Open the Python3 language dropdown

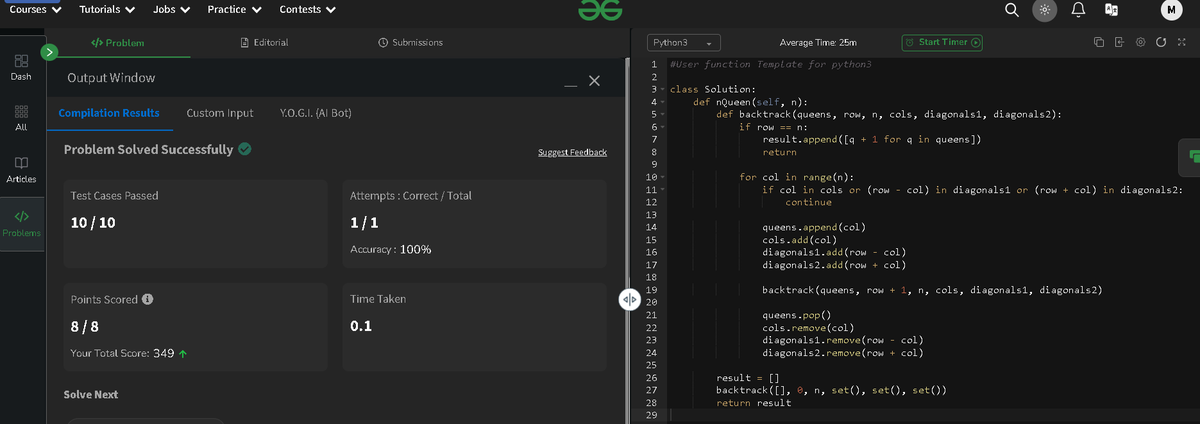point(685,43)
